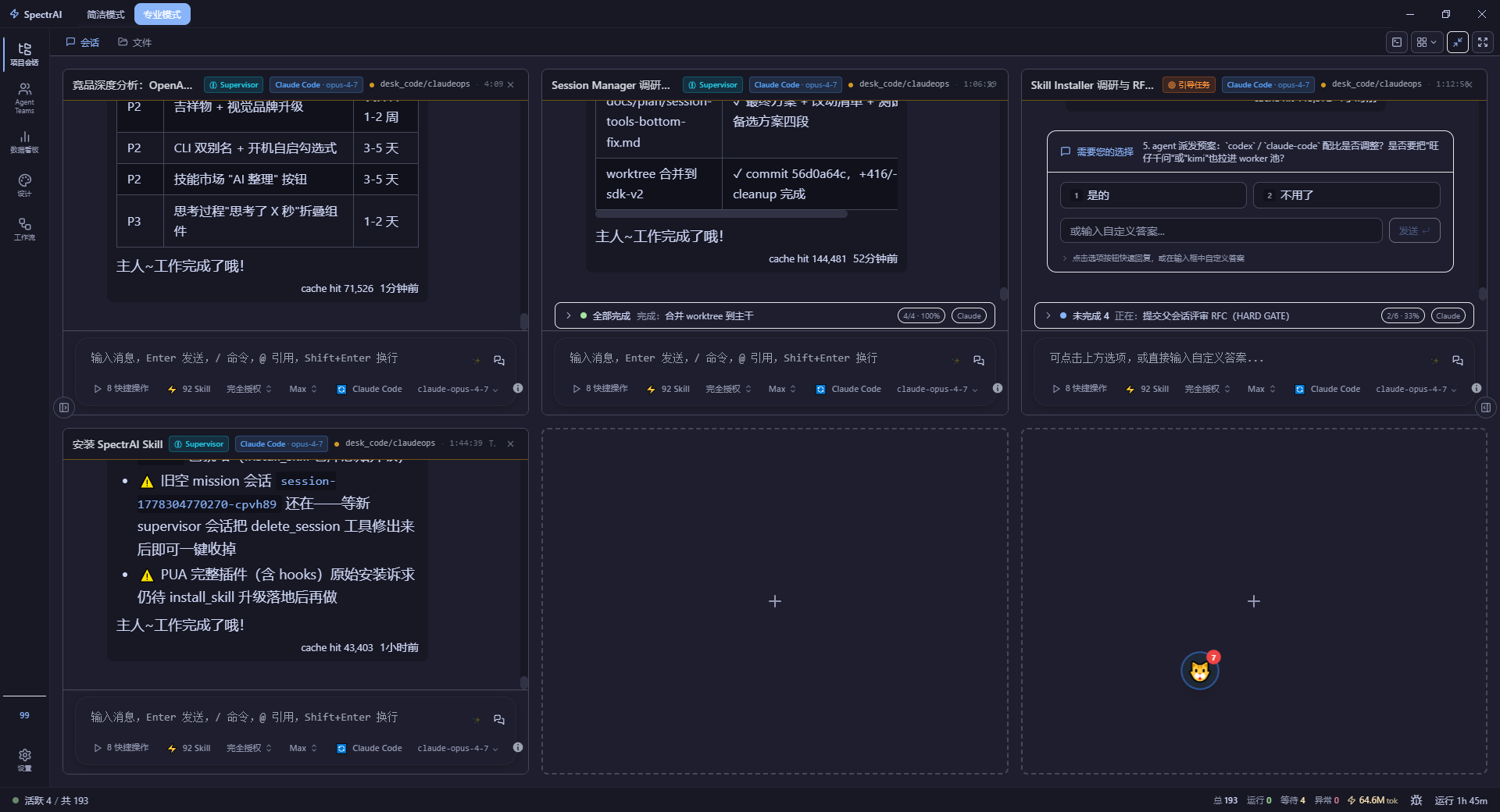The width and height of the screenshot is (1500, 812).
Task: Open 设置 settings at the sidebar bottom
Action: click(x=24, y=759)
